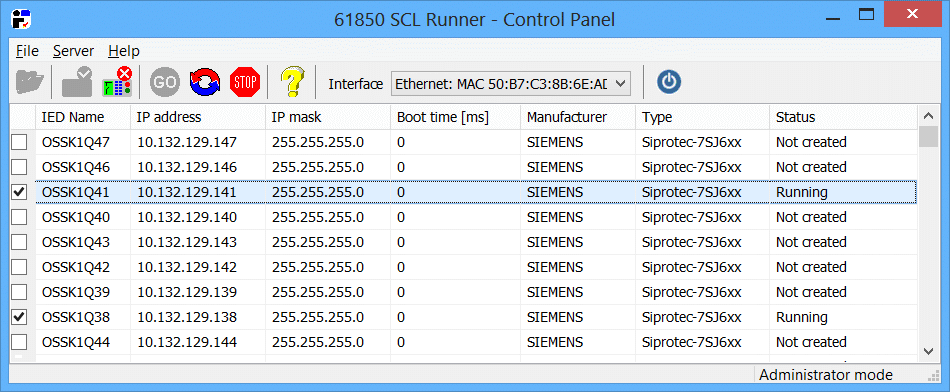950x392 pixels.
Task: Click the create servers checkmark toolbar icon
Action: pos(77,82)
